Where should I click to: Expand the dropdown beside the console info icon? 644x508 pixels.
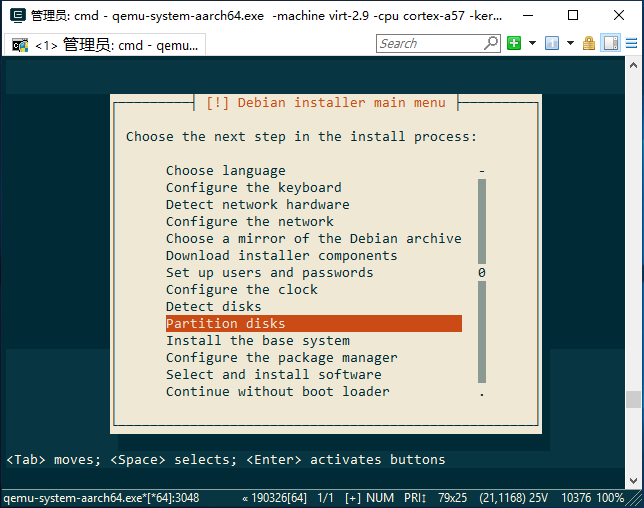click(x=570, y=43)
